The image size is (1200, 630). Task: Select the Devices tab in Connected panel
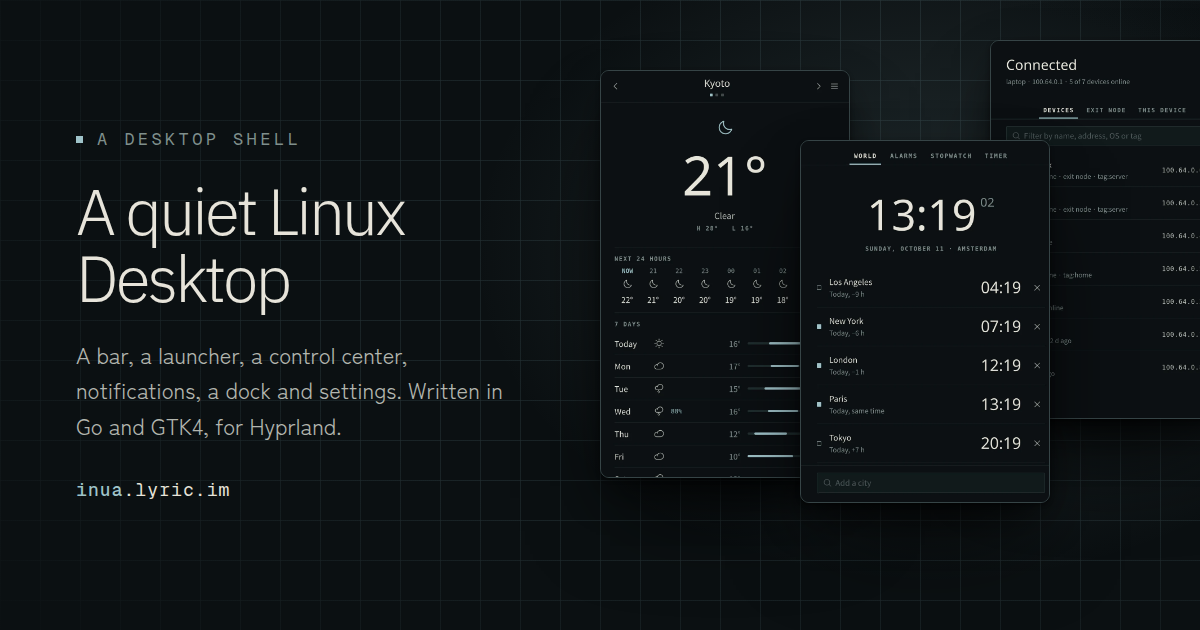(1058, 111)
